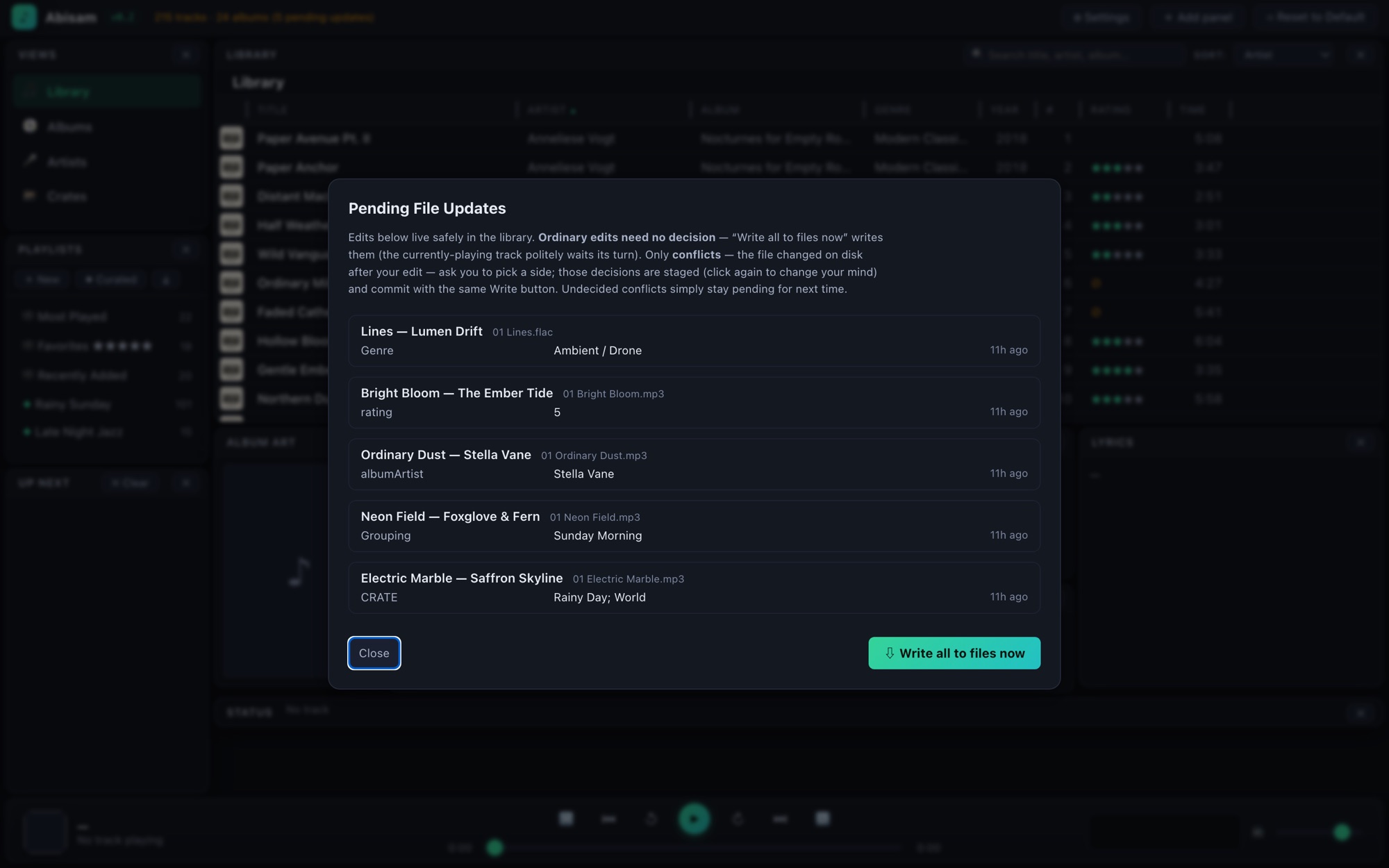Click the CRATE field label

coord(379,598)
